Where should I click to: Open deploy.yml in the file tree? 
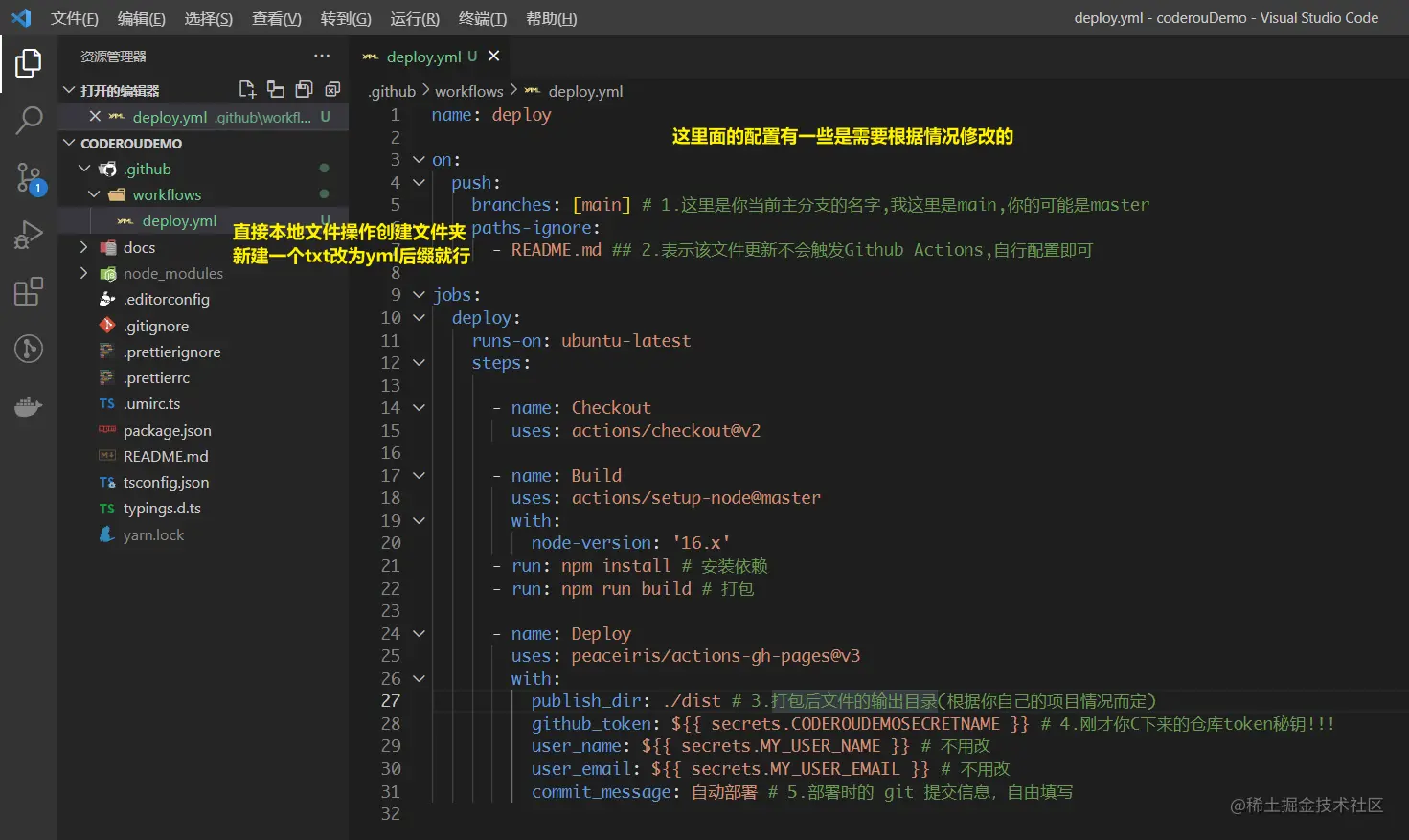[x=179, y=220]
